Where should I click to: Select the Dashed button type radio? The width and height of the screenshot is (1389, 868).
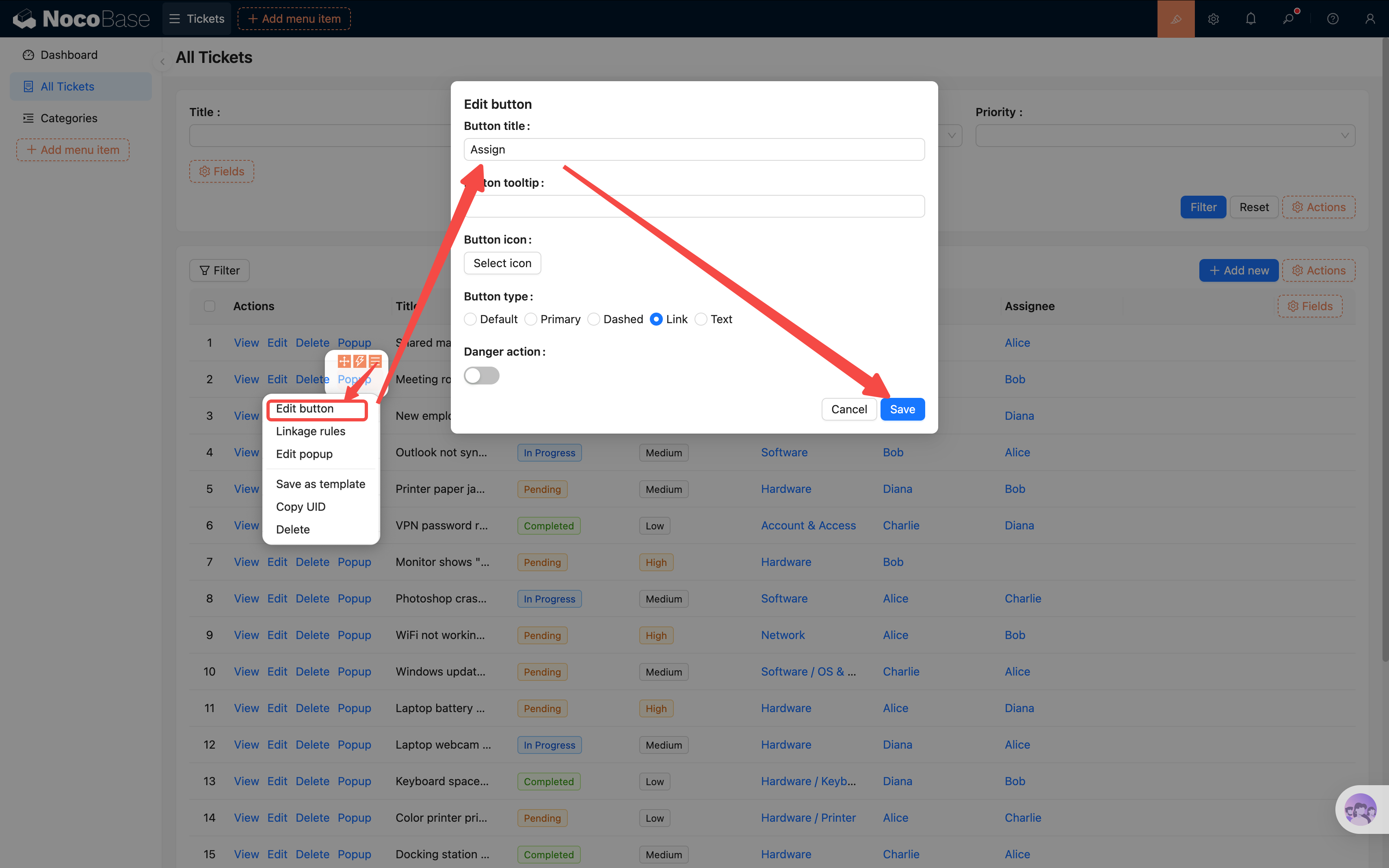coord(594,319)
